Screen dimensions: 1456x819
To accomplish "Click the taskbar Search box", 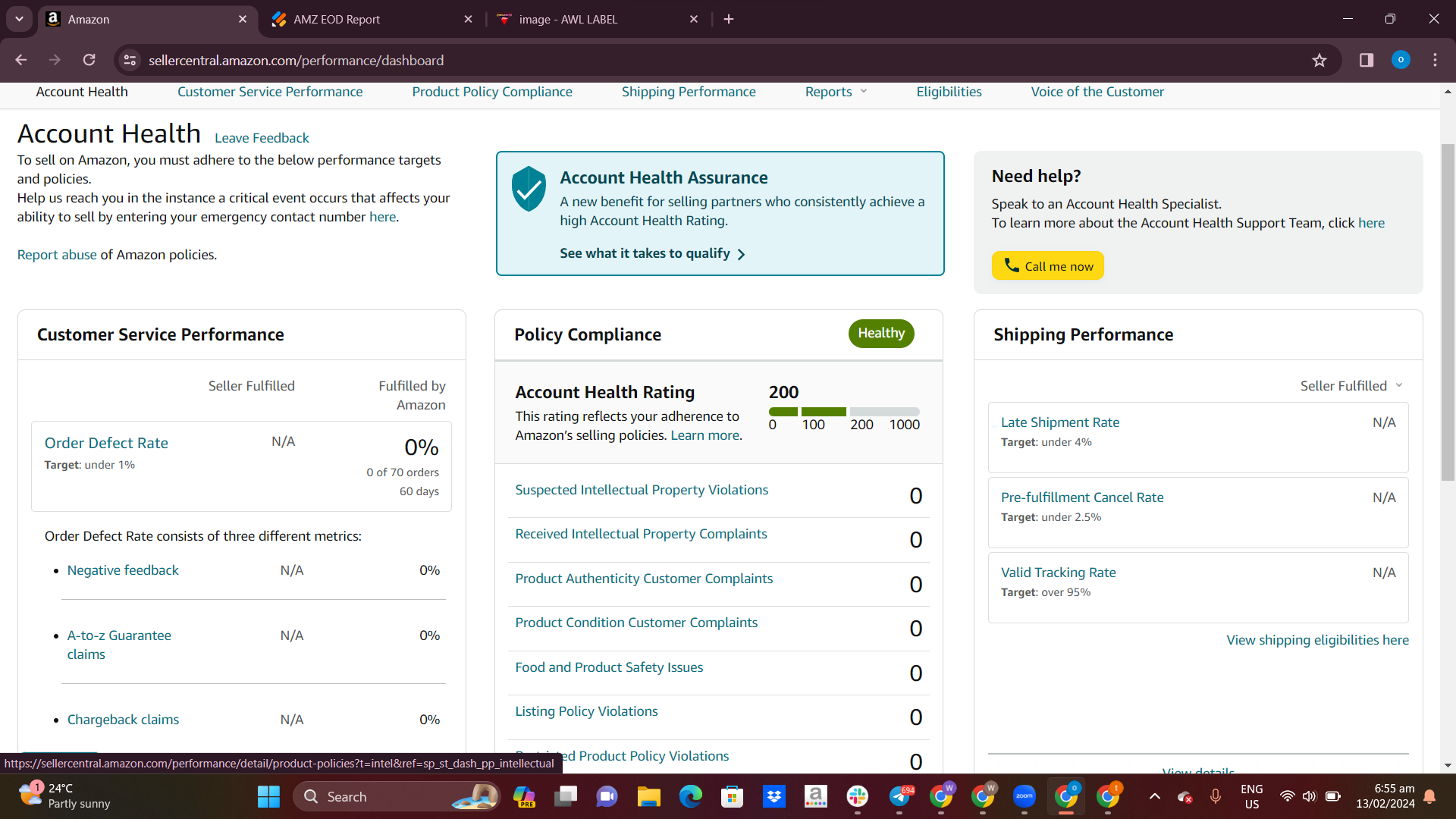I will pyautogui.click(x=396, y=796).
